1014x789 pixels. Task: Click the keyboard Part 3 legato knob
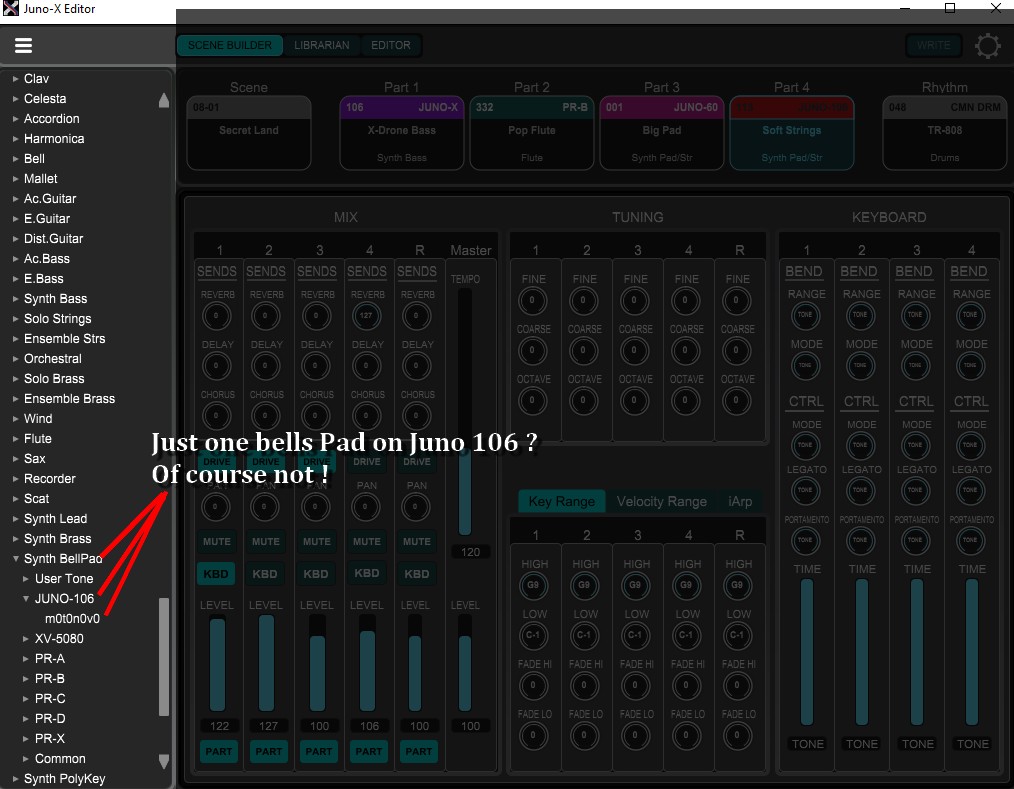pyautogui.click(x=915, y=490)
